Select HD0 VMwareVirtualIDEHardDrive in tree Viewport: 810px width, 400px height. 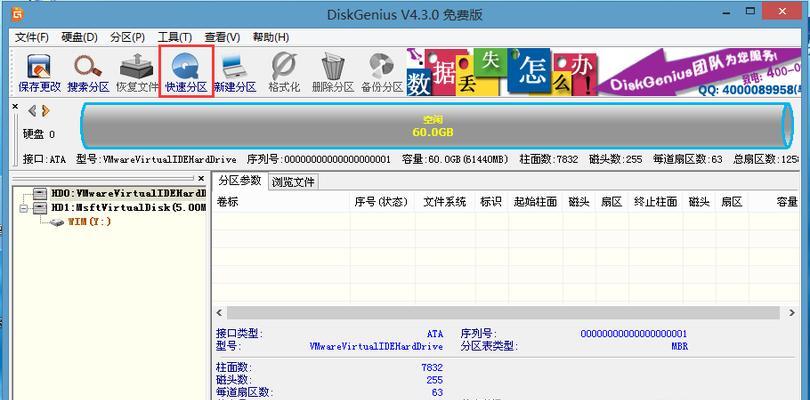(128, 193)
